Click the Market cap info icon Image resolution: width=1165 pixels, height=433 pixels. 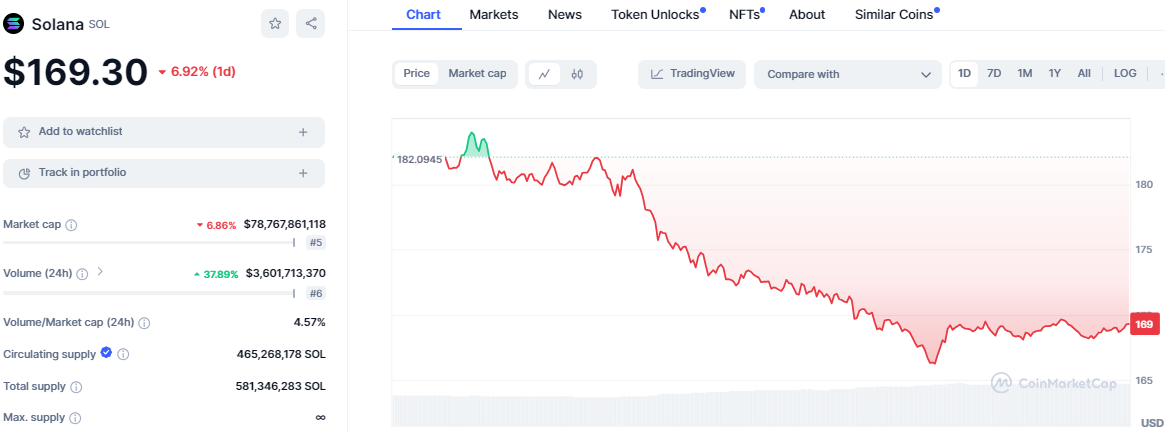(71, 224)
